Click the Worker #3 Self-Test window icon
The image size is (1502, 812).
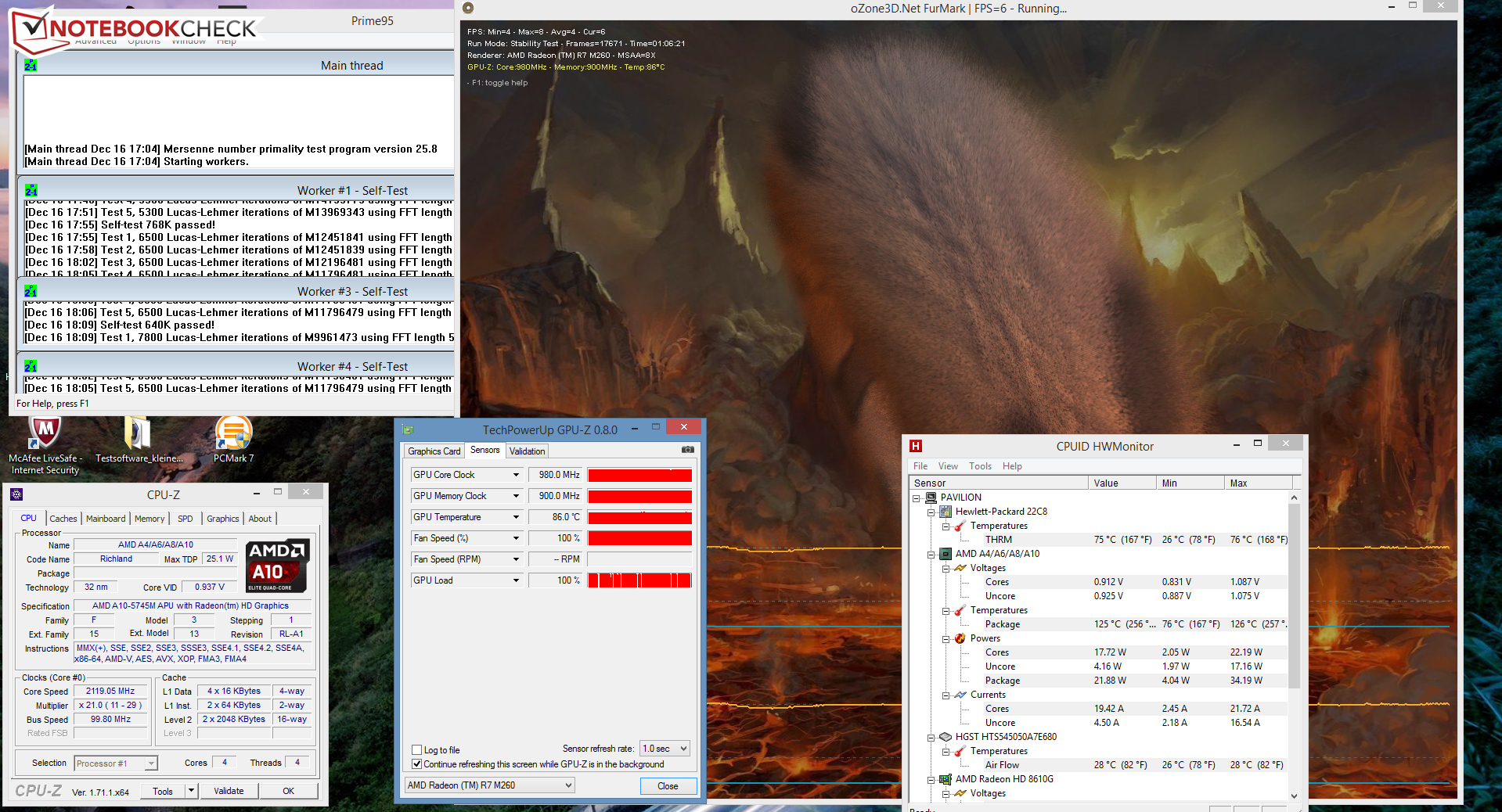[31, 292]
